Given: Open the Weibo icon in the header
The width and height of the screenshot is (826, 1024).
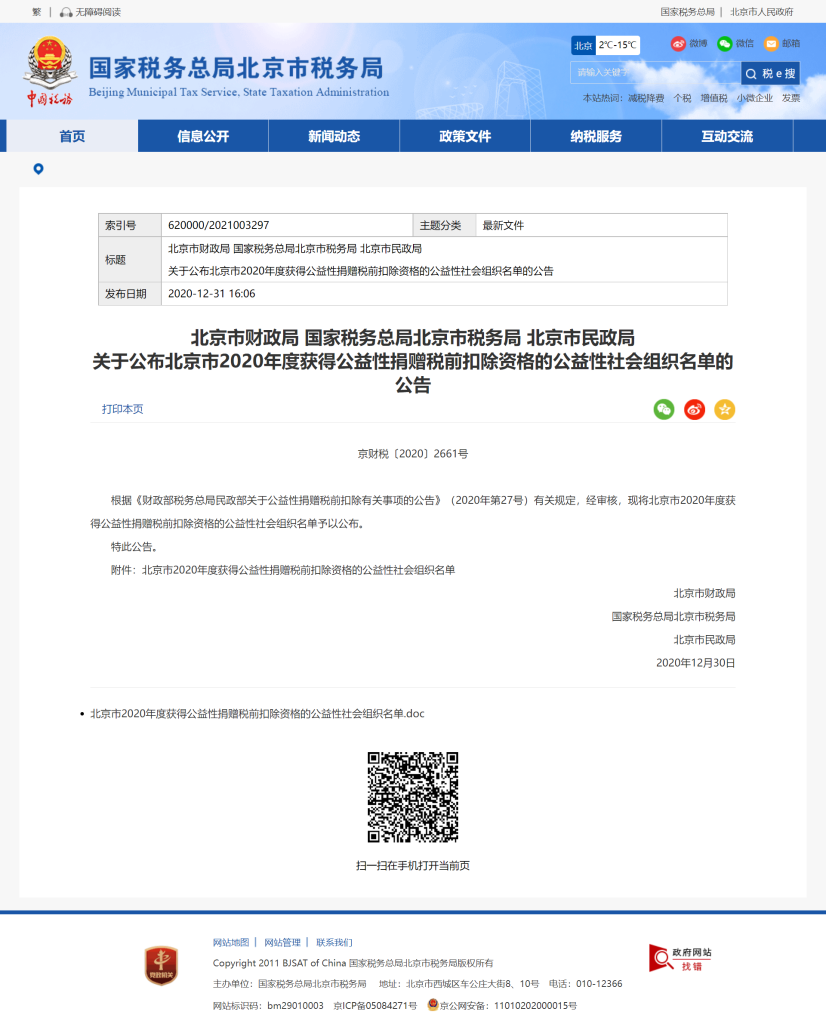Looking at the screenshot, I should click(678, 44).
